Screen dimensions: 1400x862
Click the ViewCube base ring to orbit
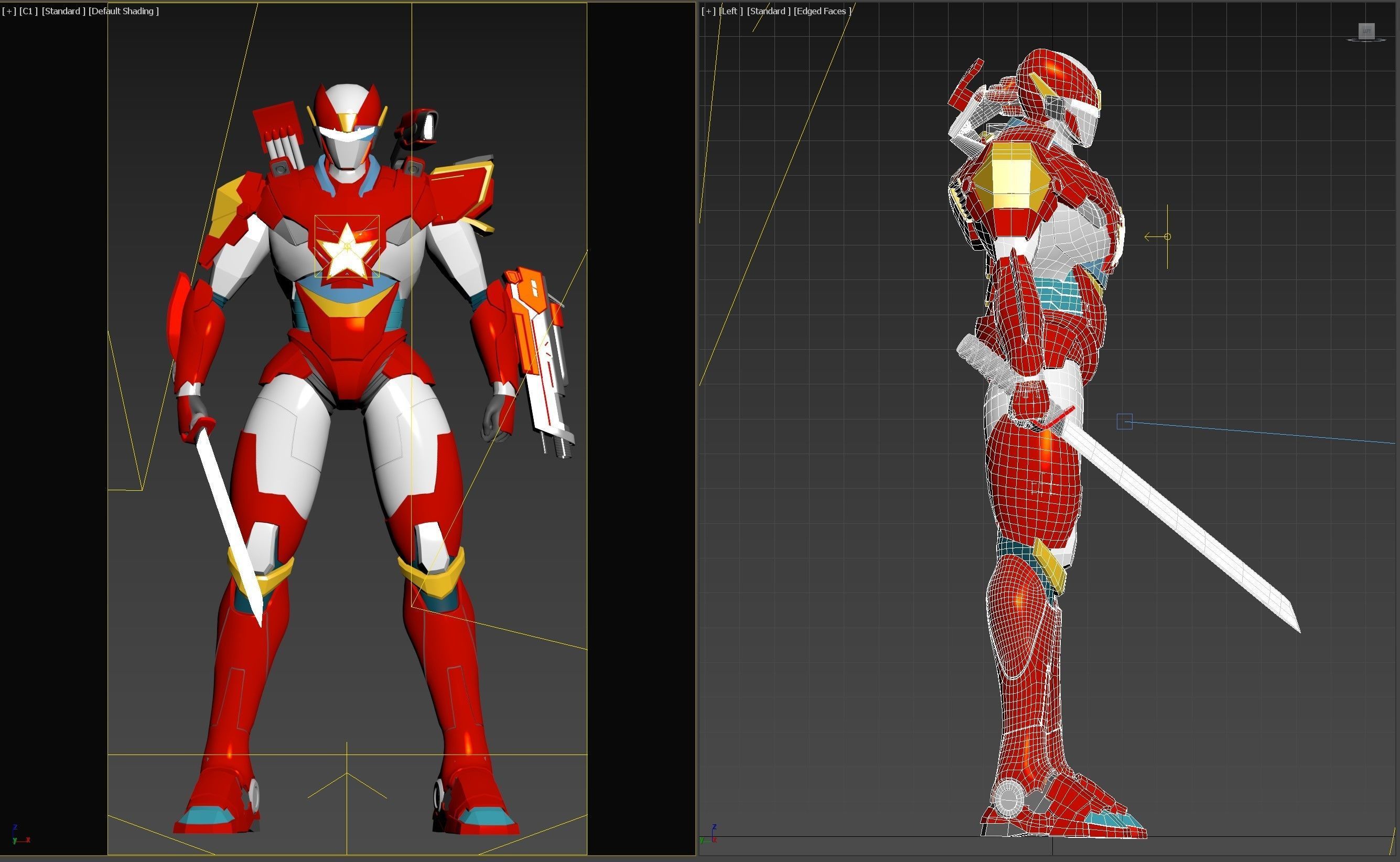click(1381, 40)
